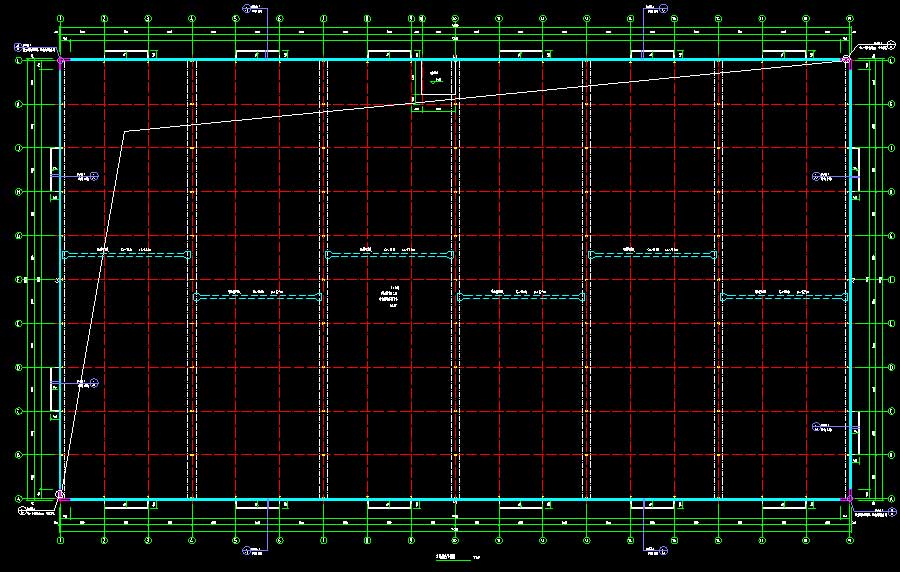Select magenta corner column at top-left
The image size is (900, 572).
pyautogui.click(x=61, y=60)
